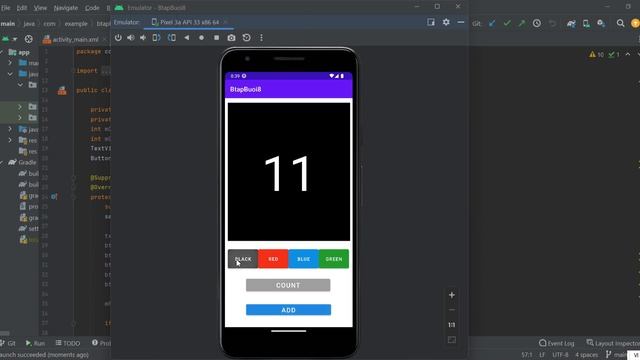Click the yellow warnings indicator in the editor
Viewport: 640px width, 360px height.
point(596,54)
